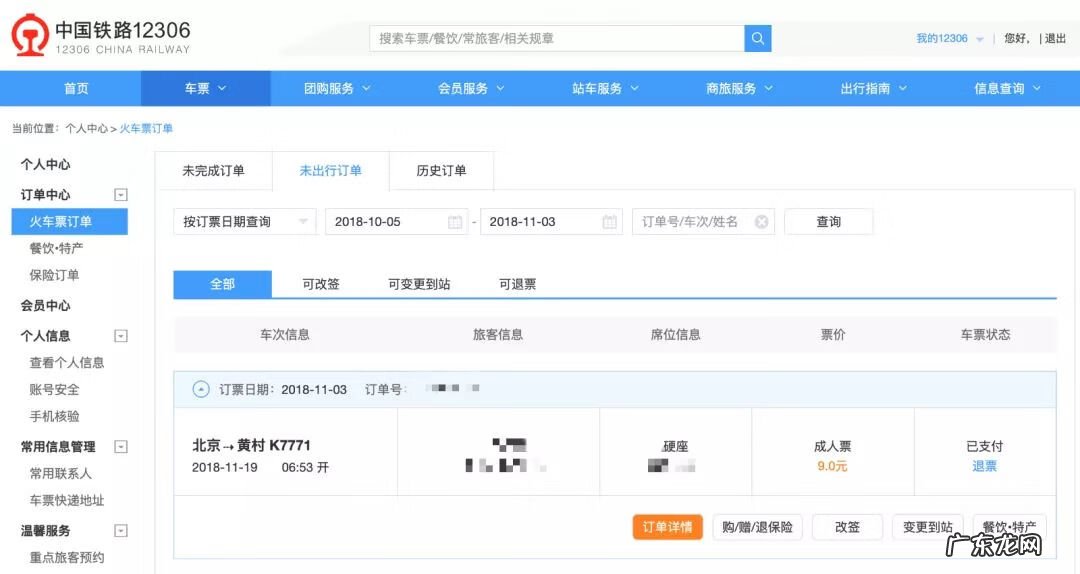
Task: Click the China Railway 12306 logo
Action: [x=100, y=36]
